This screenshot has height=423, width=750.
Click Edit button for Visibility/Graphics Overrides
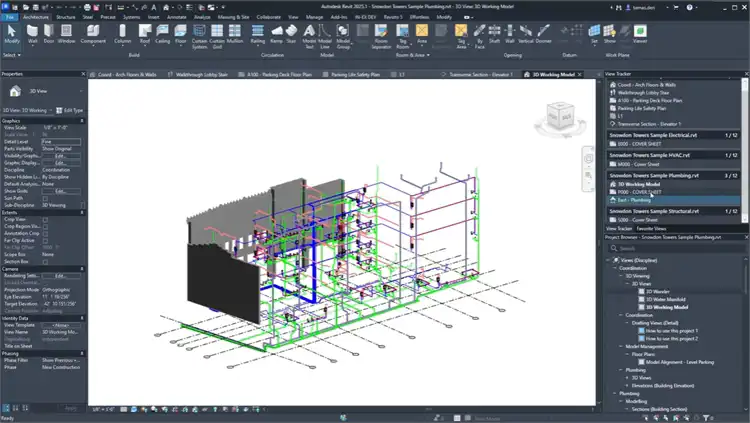61,156
